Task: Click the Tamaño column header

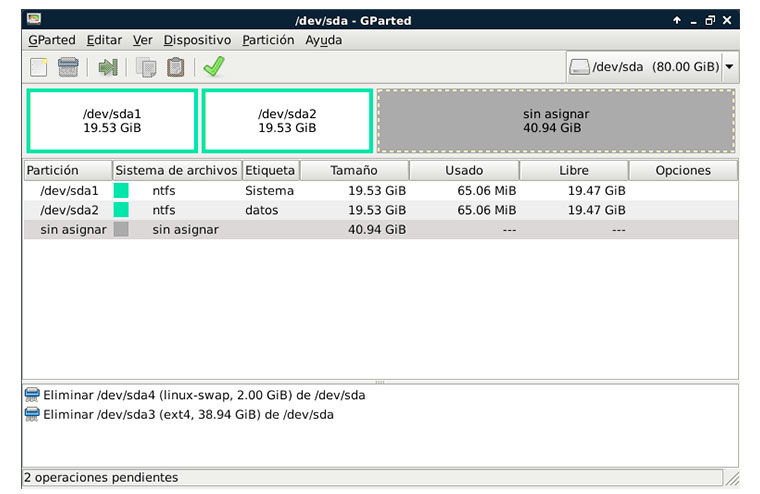Action: pyautogui.click(x=354, y=170)
